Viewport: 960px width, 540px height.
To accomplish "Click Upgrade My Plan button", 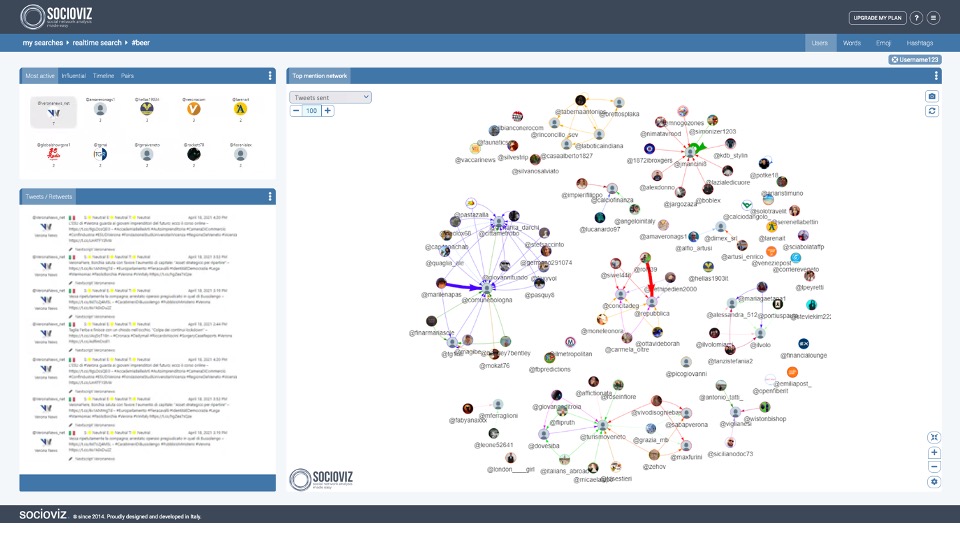I will pos(877,18).
